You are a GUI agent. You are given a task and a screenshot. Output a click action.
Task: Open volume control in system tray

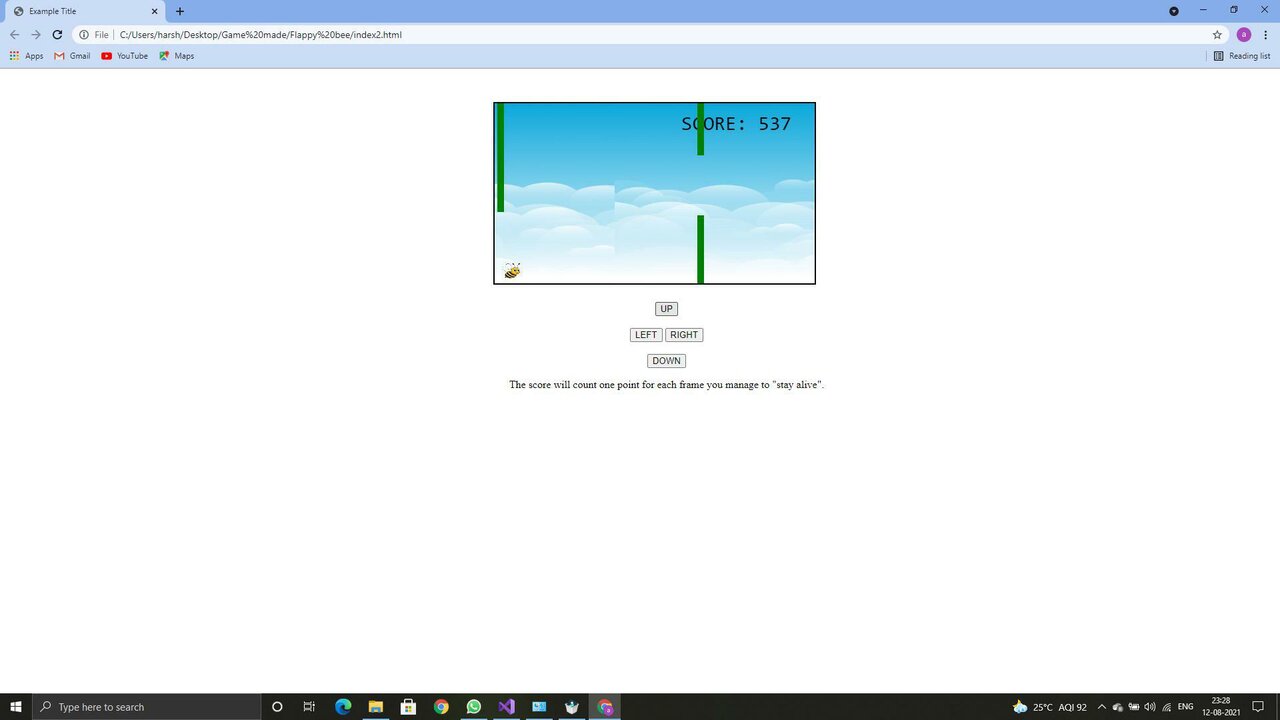click(1150, 707)
